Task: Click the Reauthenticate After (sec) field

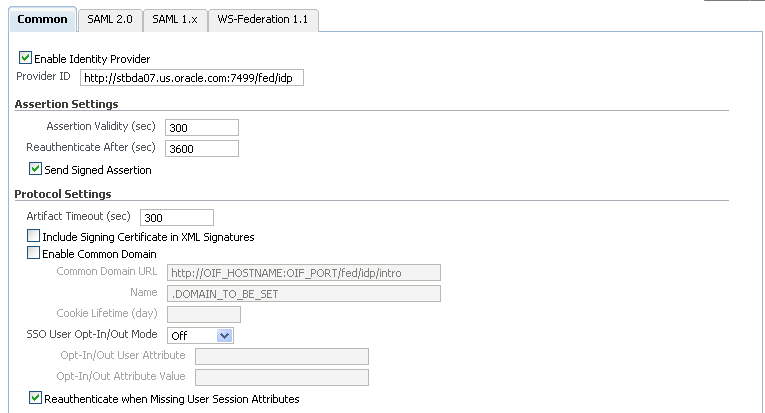Action: coord(202,148)
